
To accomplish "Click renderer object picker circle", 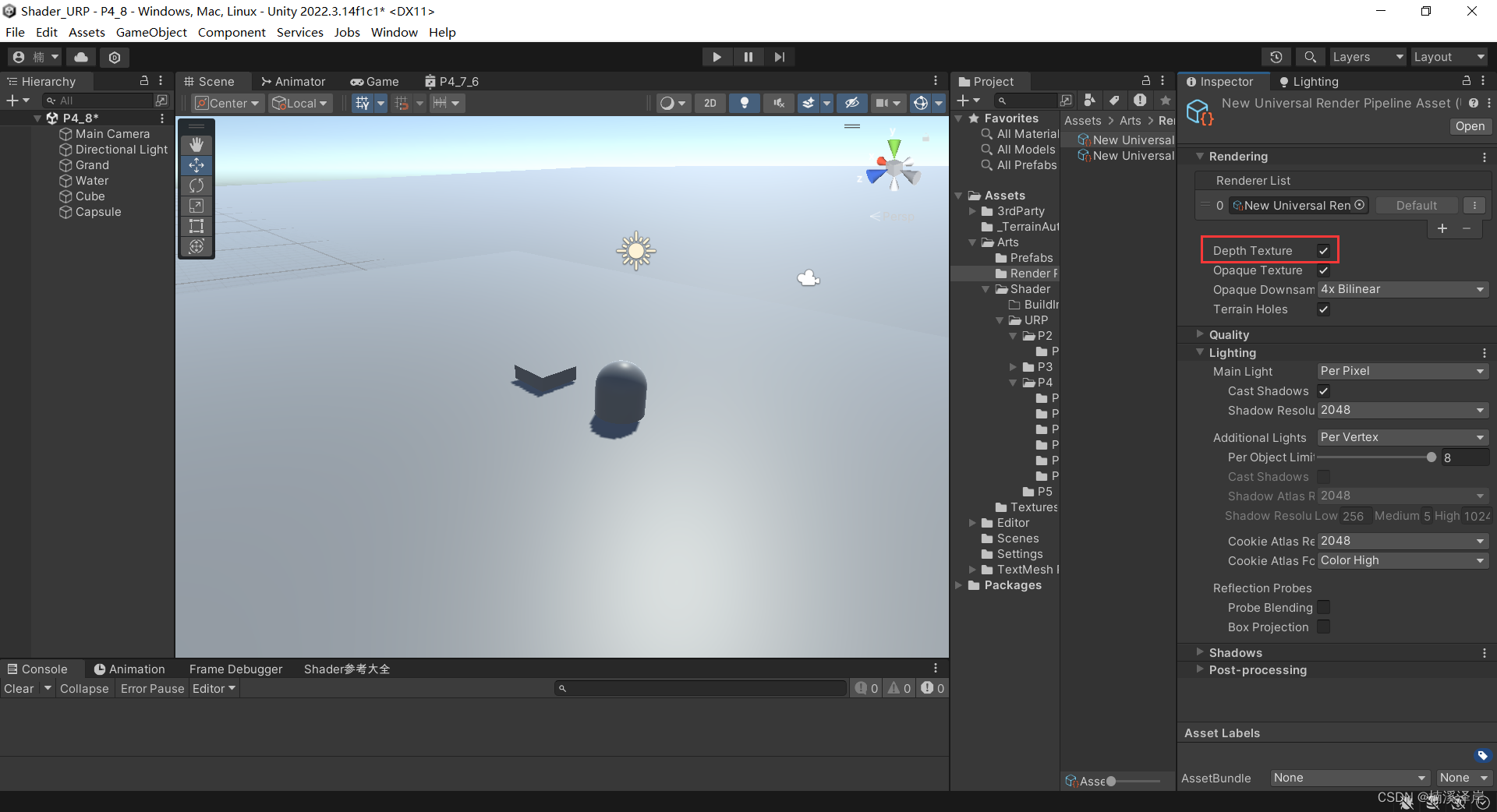I will (1360, 205).
